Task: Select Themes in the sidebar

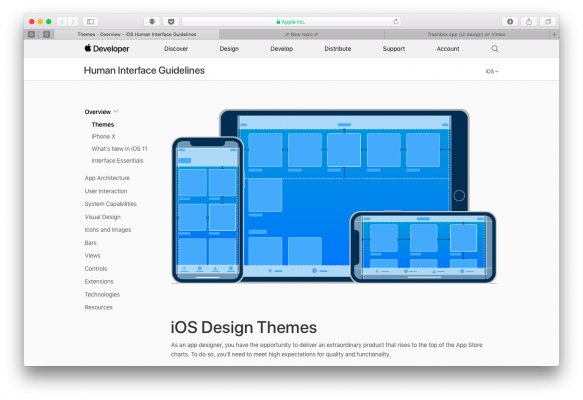Action: pos(103,125)
